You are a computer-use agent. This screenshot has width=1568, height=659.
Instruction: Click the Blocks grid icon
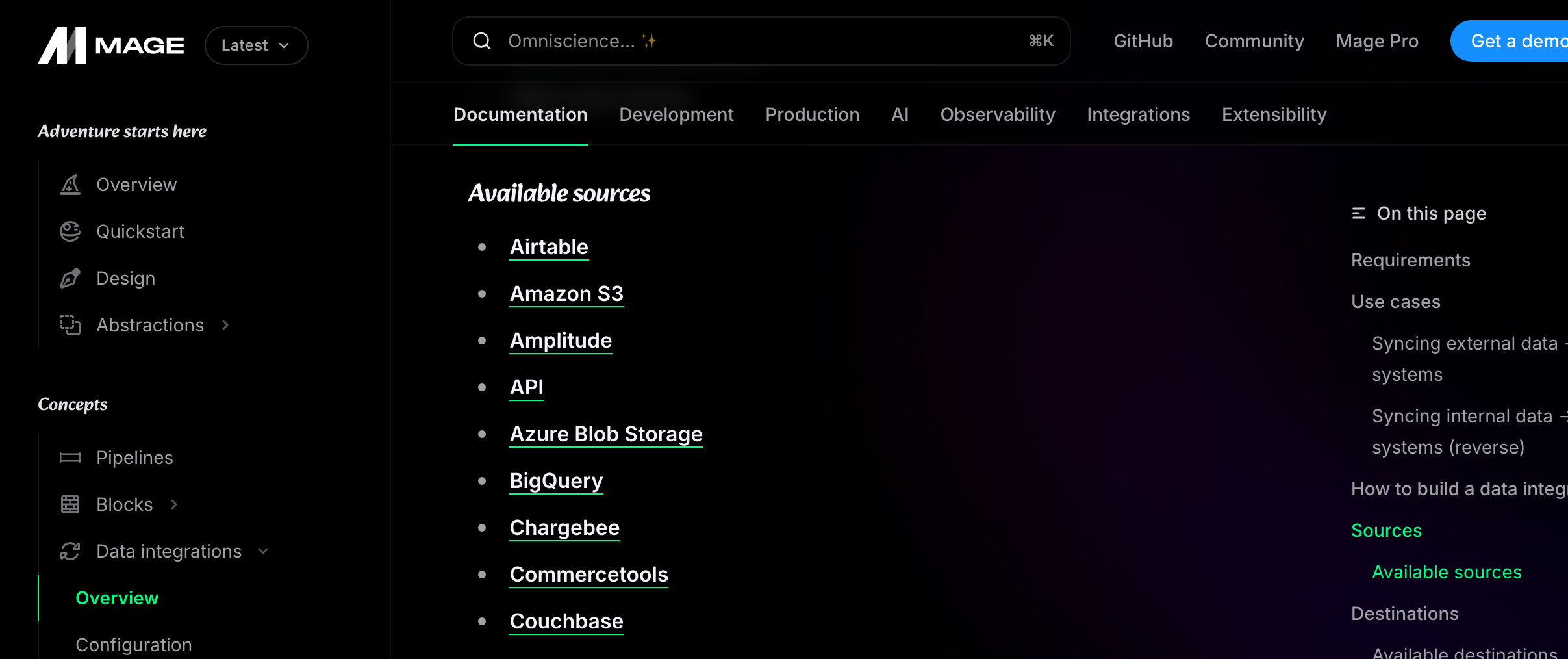pos(70,504)
